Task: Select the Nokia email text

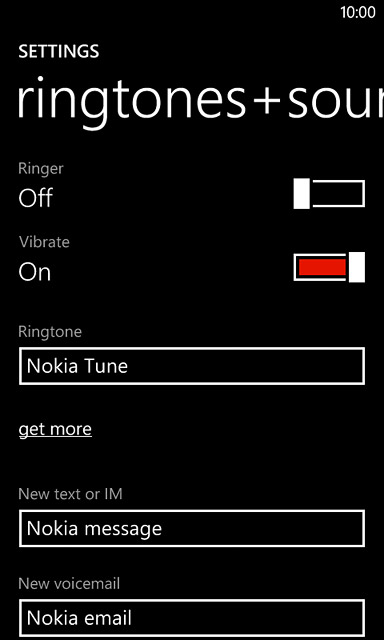Action: click(79, 618)
